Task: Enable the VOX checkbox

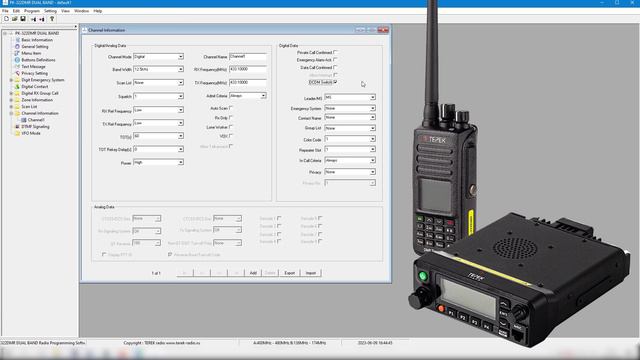Action: pyautogui.click(x=231, y=136)
